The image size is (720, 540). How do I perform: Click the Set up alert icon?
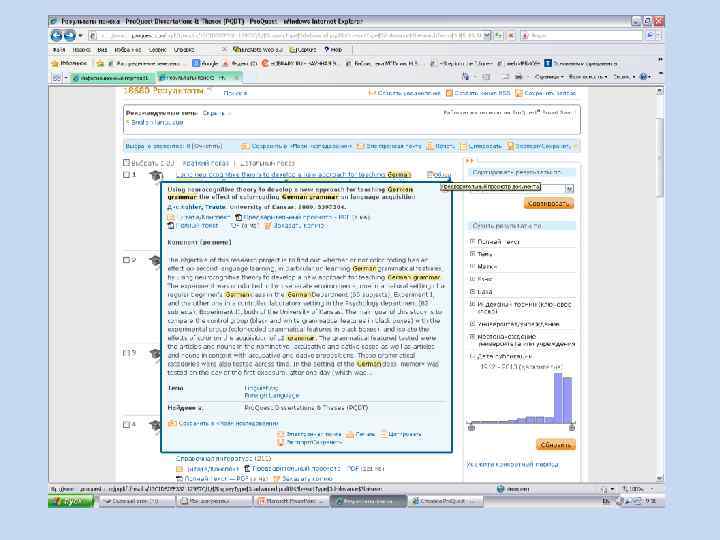(372, 93)
